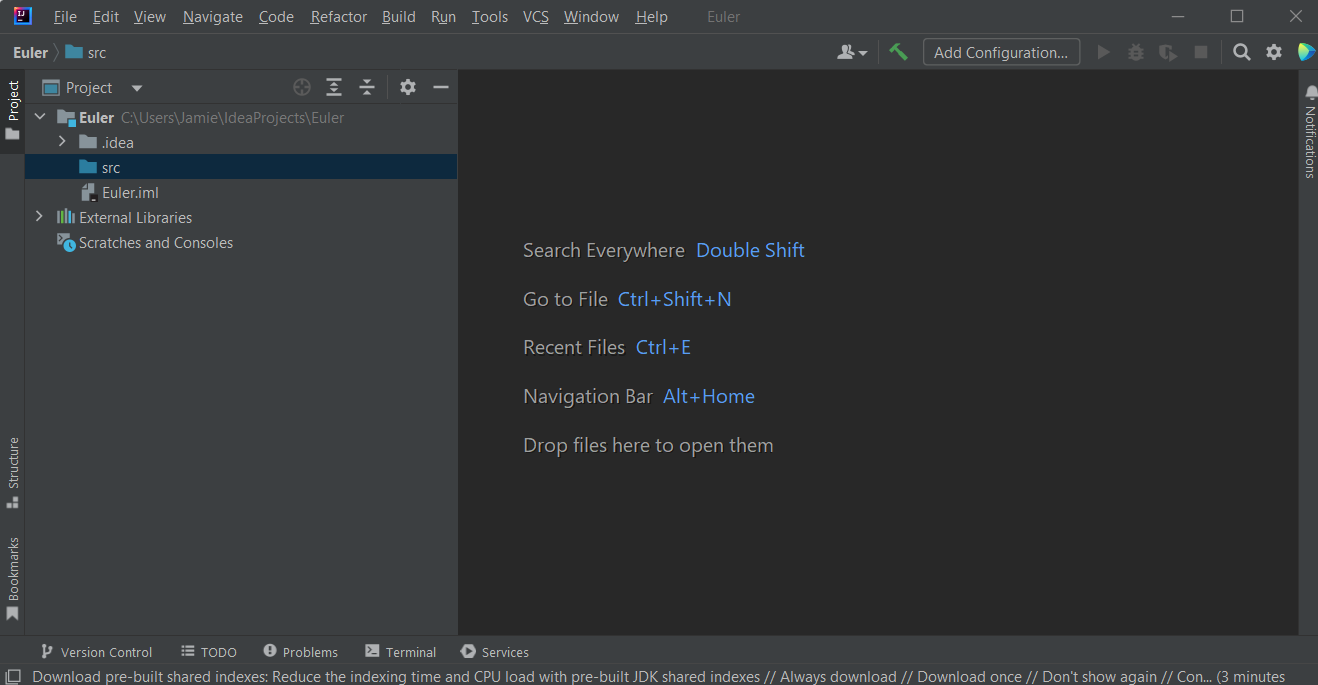Screen dimensions: 1318x685
Task: Select Euler.iml in project tree
Action: 241,192
